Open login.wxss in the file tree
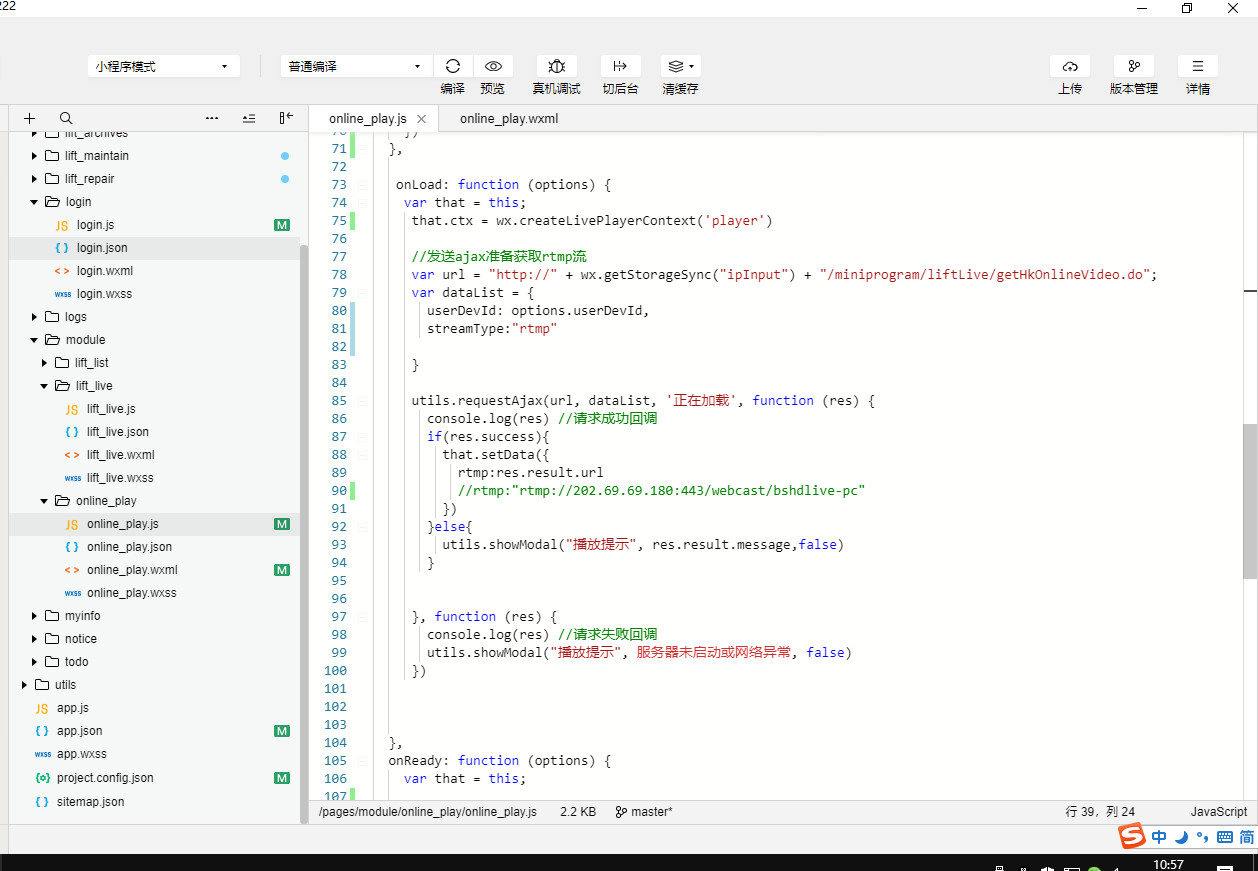Screen dimensions: 1258x871 104,294
